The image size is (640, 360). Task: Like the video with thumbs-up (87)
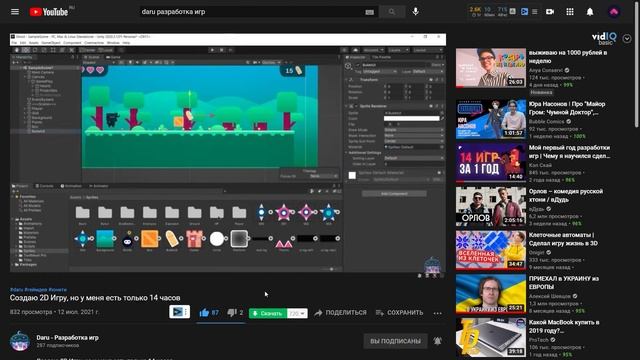coord(209,313)
